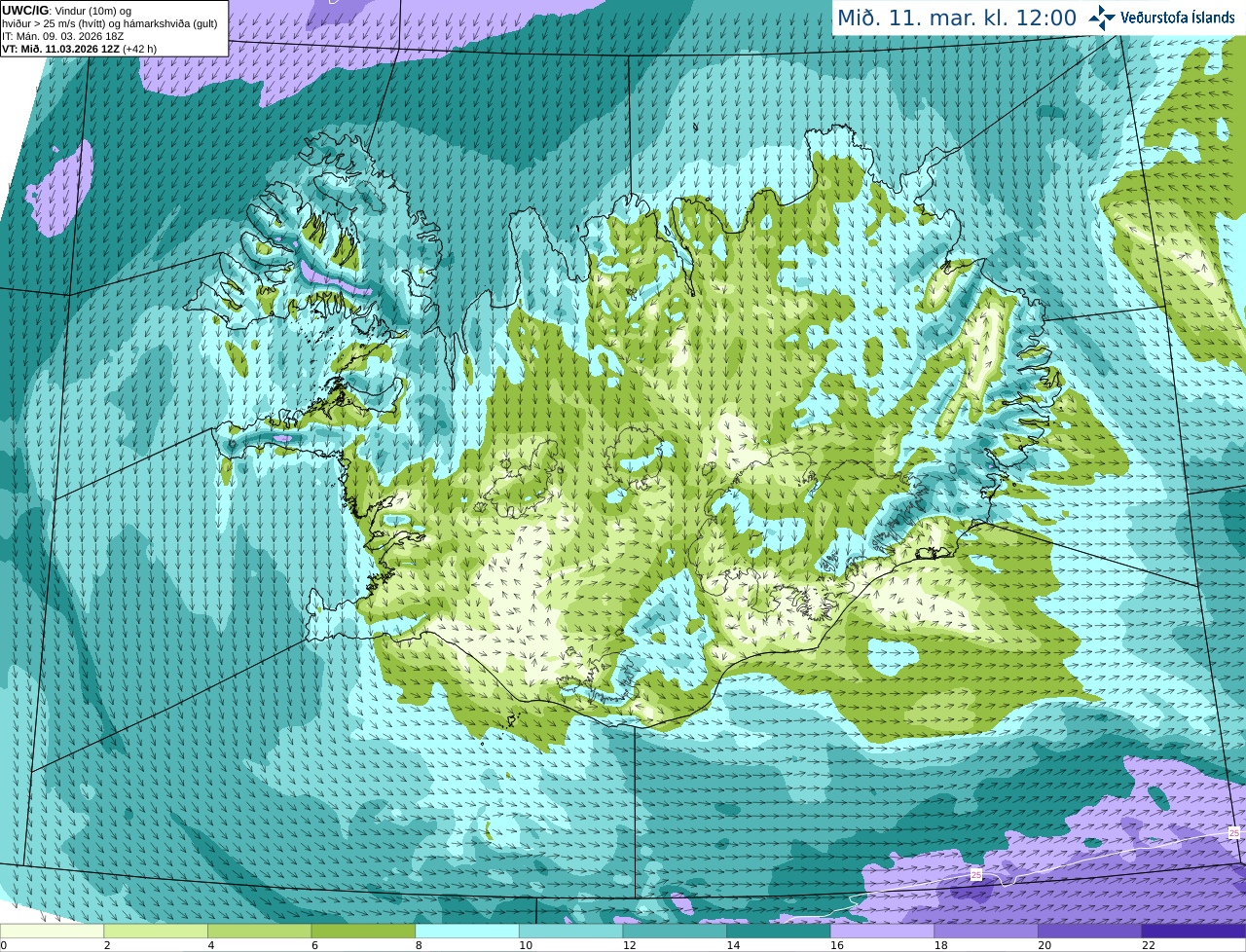The width and height of the screenshot is (1246, 952).
Task: Pick the legend swatch between 2 and 4
Action: point(156,931)
